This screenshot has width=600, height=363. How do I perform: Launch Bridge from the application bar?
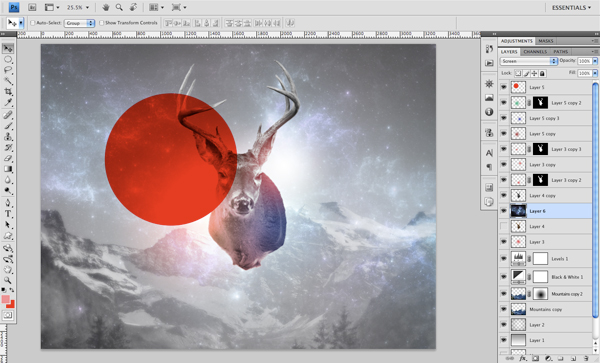pos(32,7)
